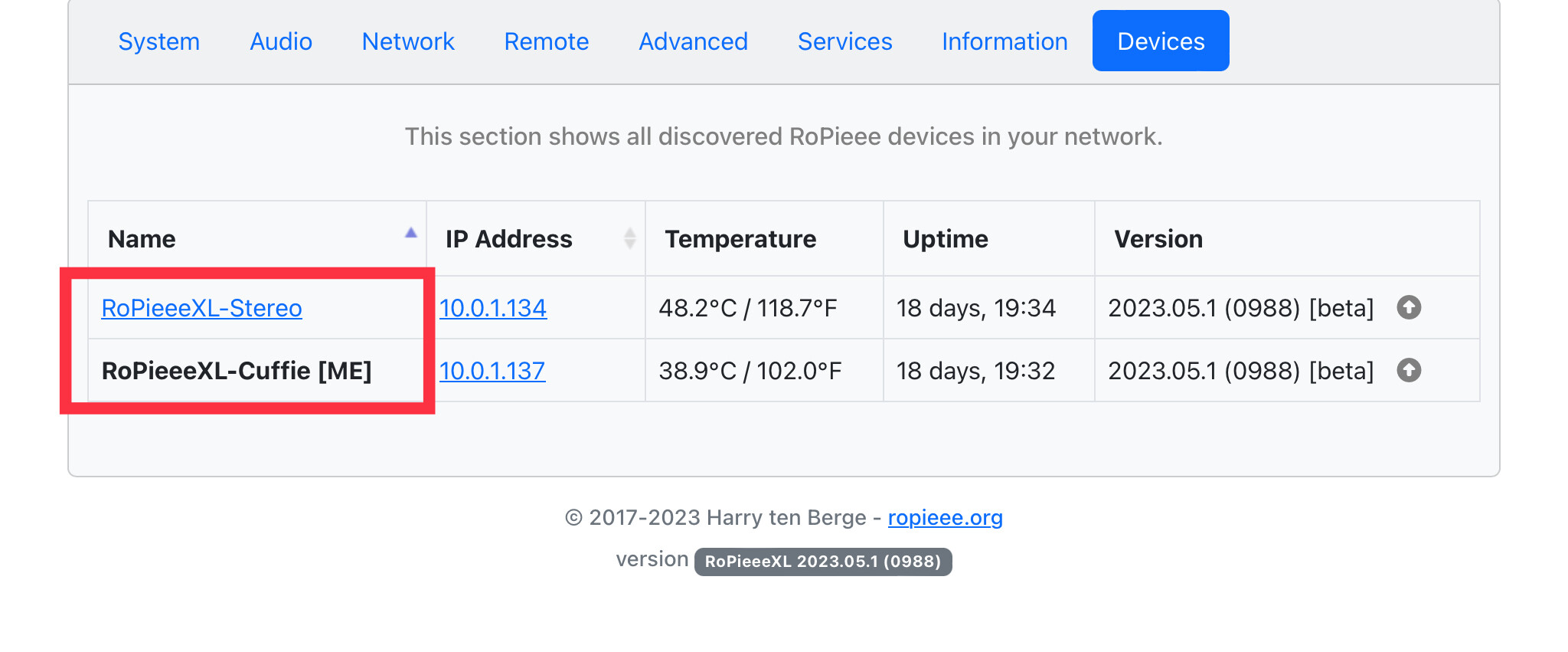Viewport: 1568px width, 652px height.
Task: Go to the Network tab
Action: click(408, 41)
